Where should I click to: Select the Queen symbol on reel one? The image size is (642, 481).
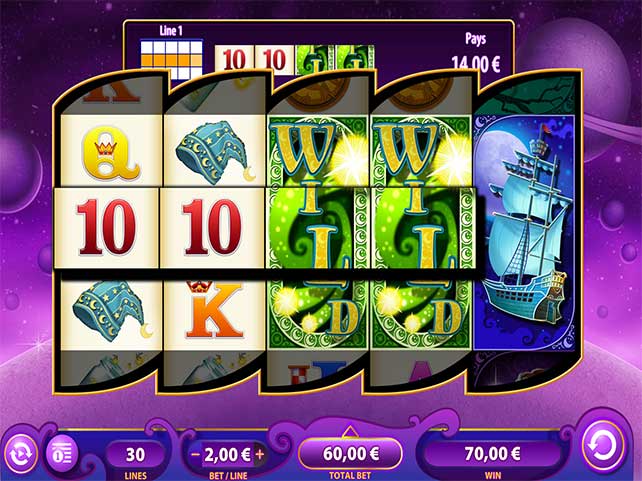(111, 153)
